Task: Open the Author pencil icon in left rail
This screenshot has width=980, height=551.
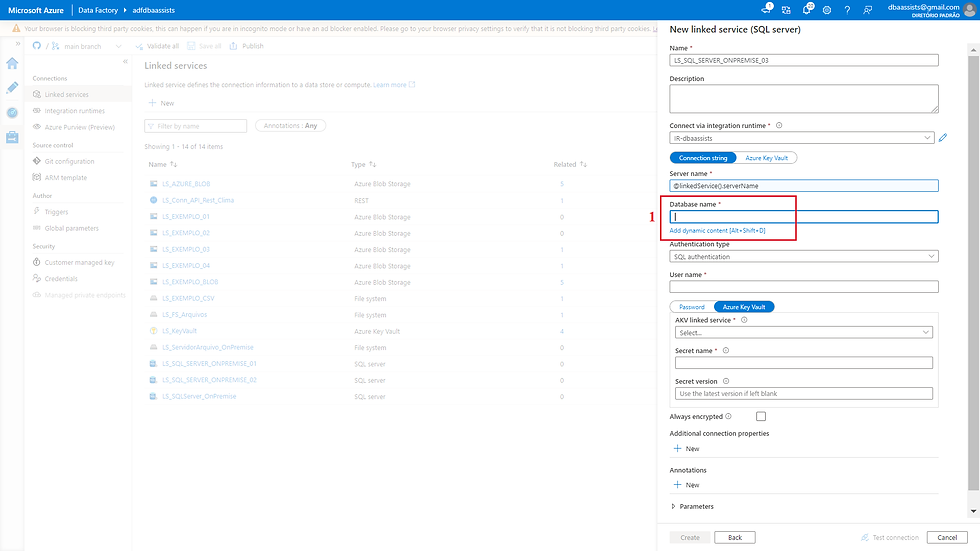Action: [12, 87]
